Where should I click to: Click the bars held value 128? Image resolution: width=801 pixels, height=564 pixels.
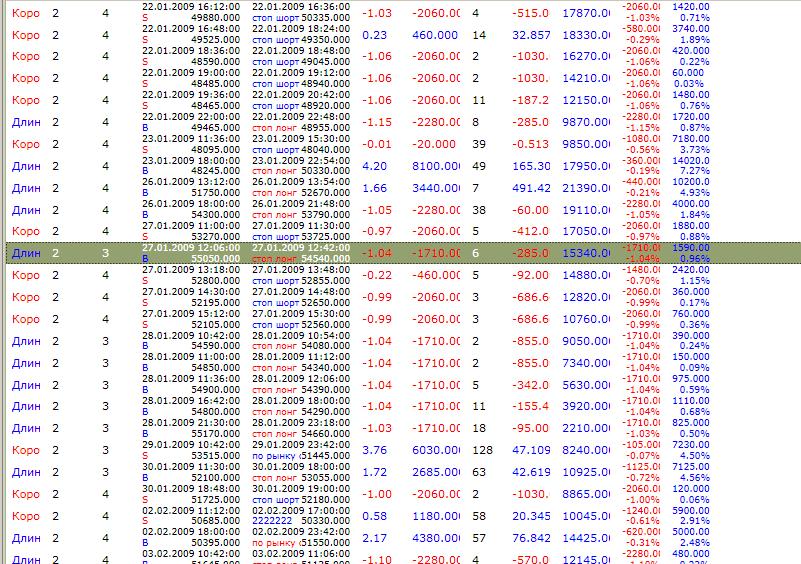tap(482, 451)
